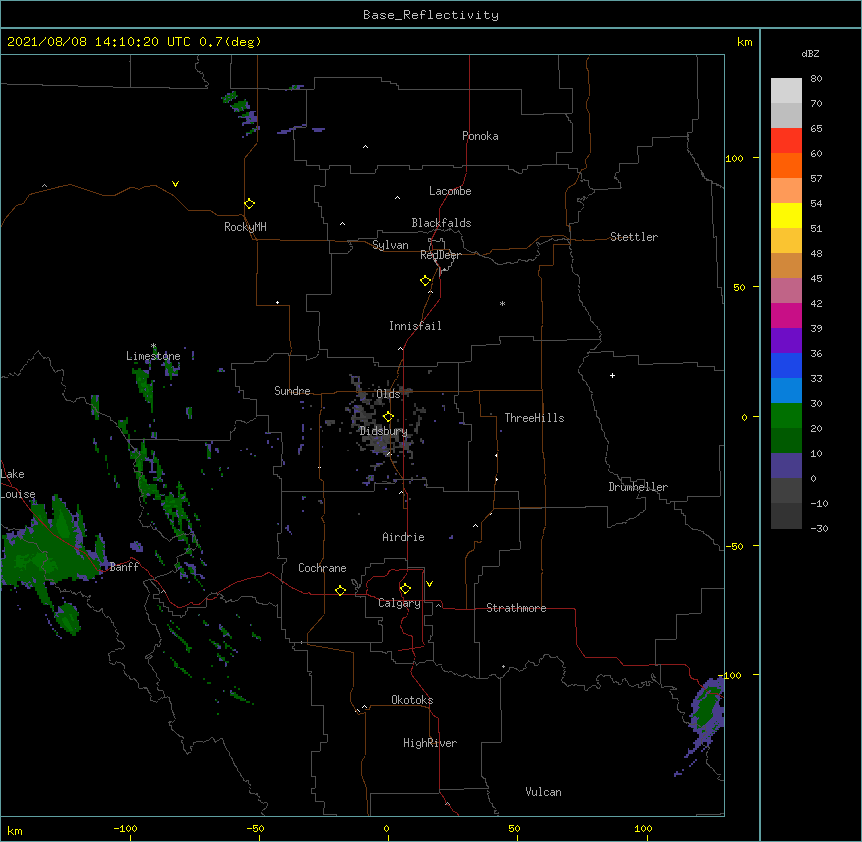862x842 pixels.
Task: Select the timestamp 2021/08/08 14:10:20 UTC
Action: tap(98, 42)
